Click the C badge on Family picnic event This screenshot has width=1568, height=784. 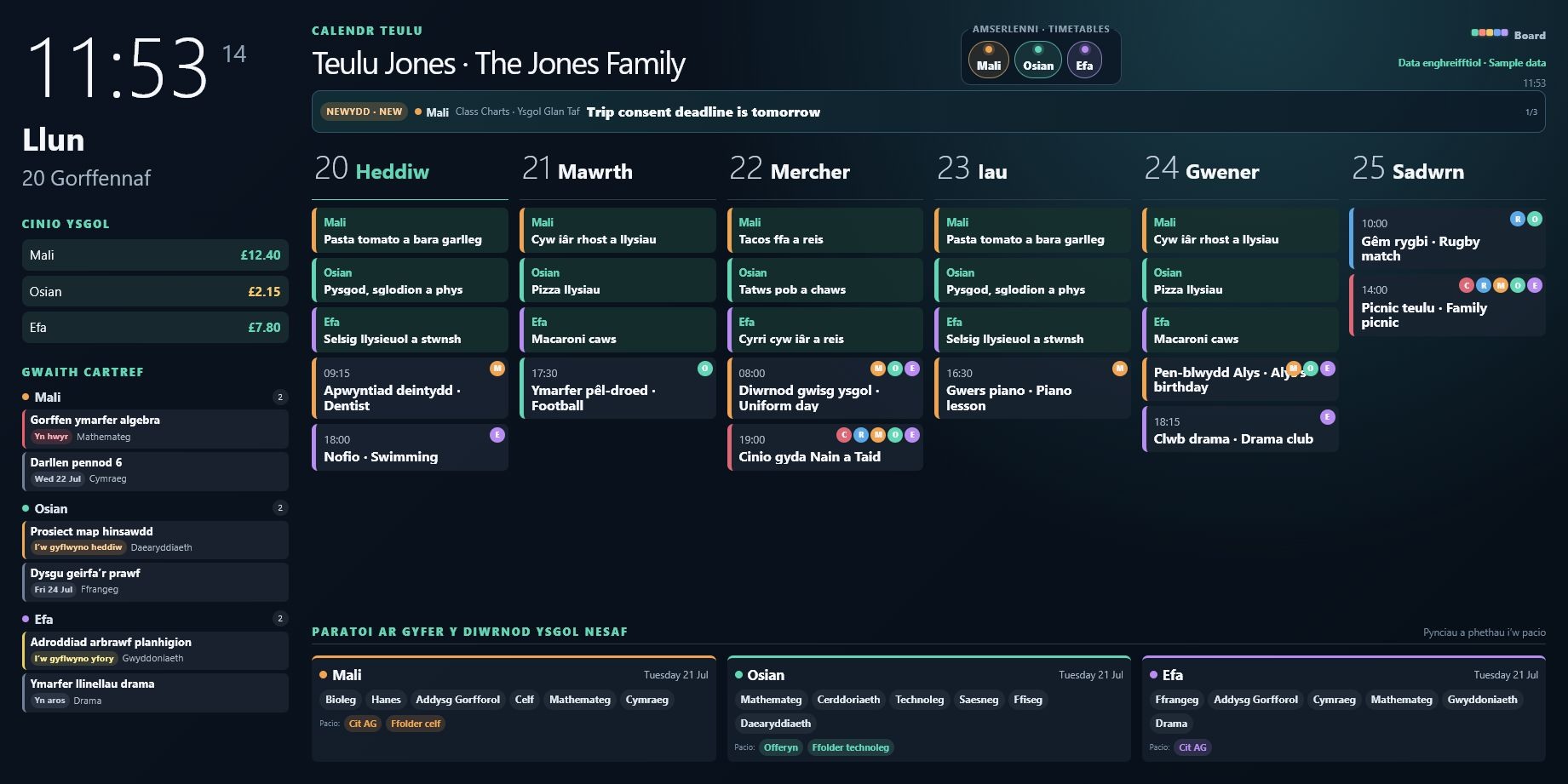1467,285
